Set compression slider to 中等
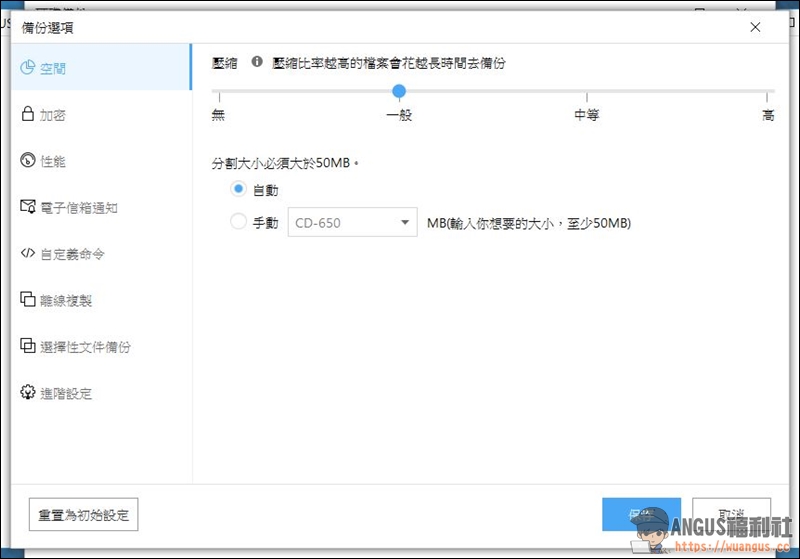The image size is (800, 559). click(586, 92)
